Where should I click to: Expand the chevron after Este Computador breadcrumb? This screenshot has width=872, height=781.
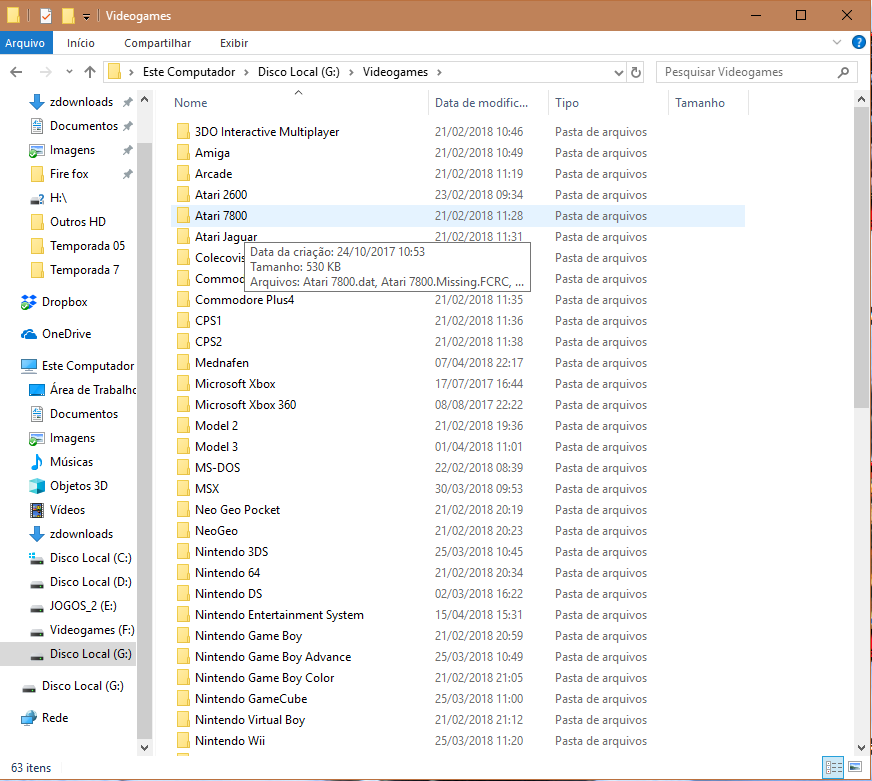click(x=246, y=72)
